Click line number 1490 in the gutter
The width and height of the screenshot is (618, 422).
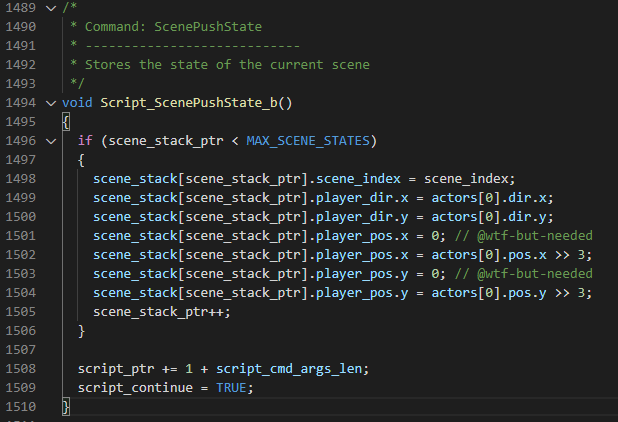[21, 27]
